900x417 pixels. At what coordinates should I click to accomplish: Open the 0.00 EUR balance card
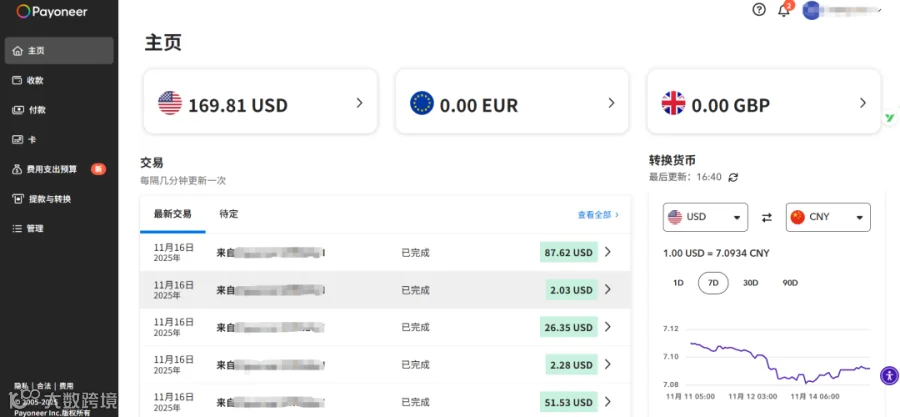(512, 102)
